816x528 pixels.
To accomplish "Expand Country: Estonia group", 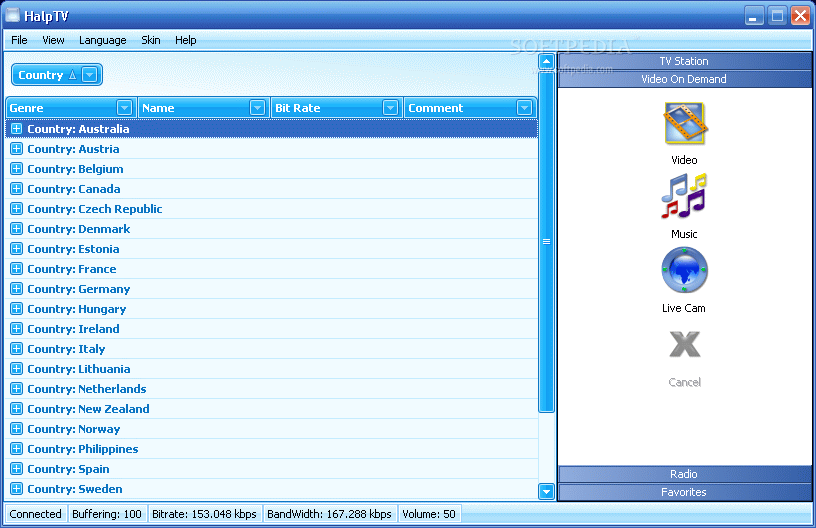I will (17, 249).
